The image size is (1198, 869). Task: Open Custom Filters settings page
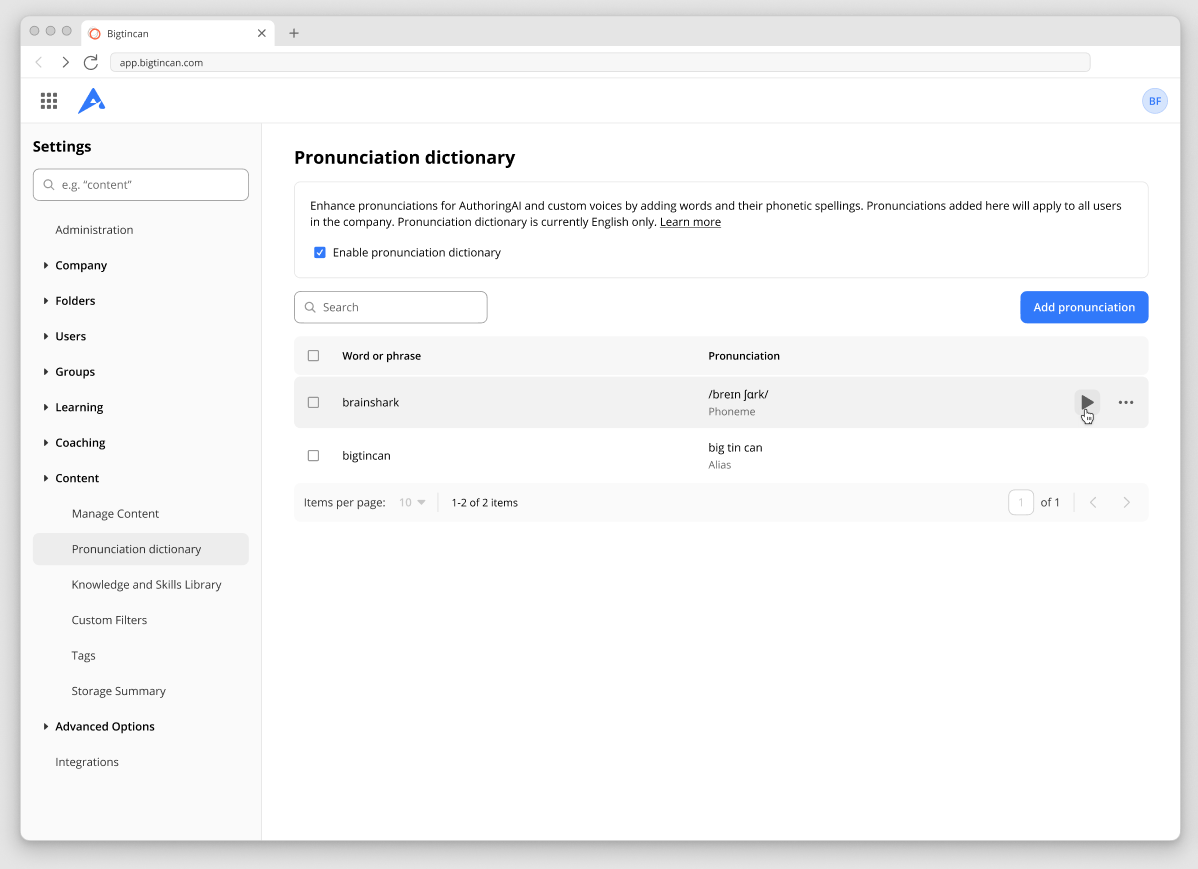coord(109,620)
